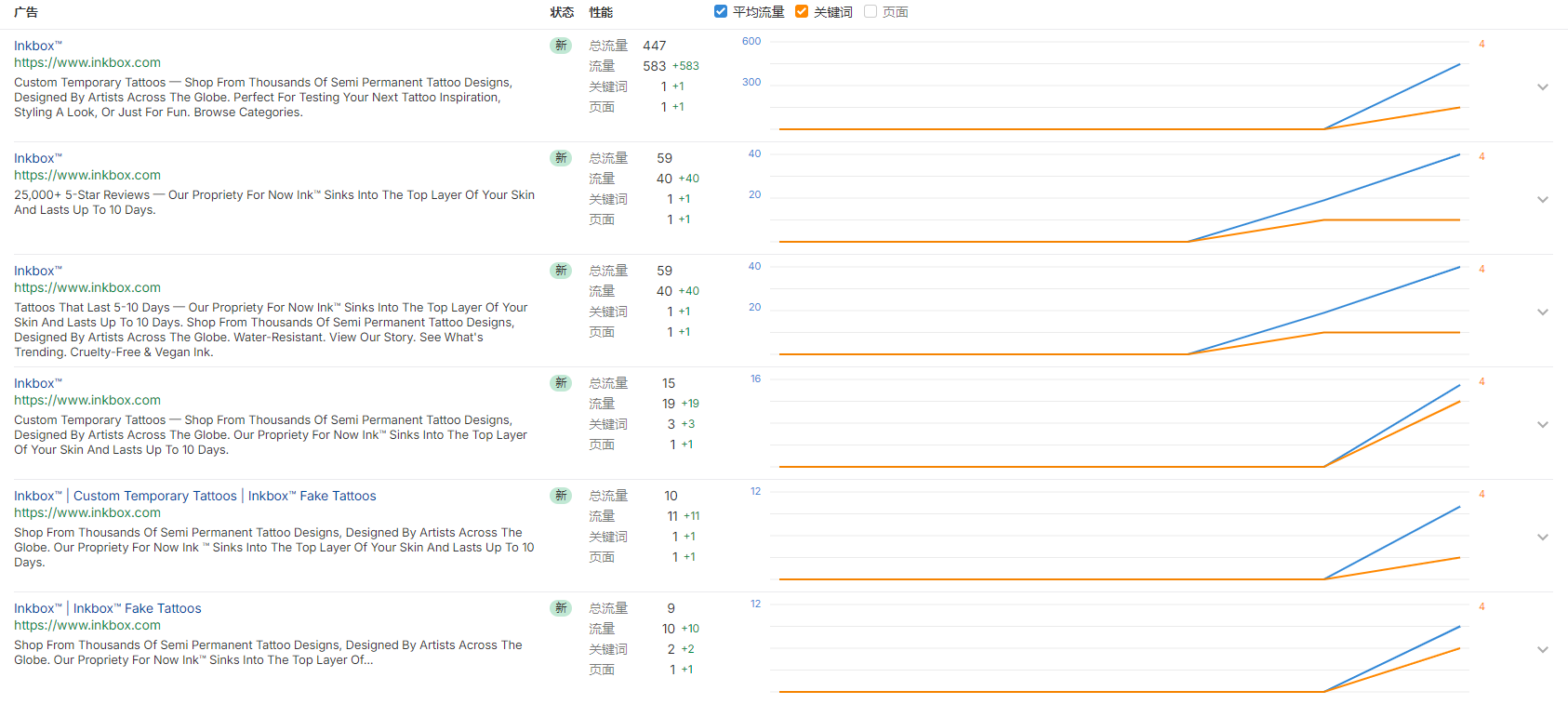Screen dimensions: 1568x704
Task: Click 新 badge on the Custom Temporary Tattoos | Fake Tattoos ad
Action: click(x=560, y=496)
